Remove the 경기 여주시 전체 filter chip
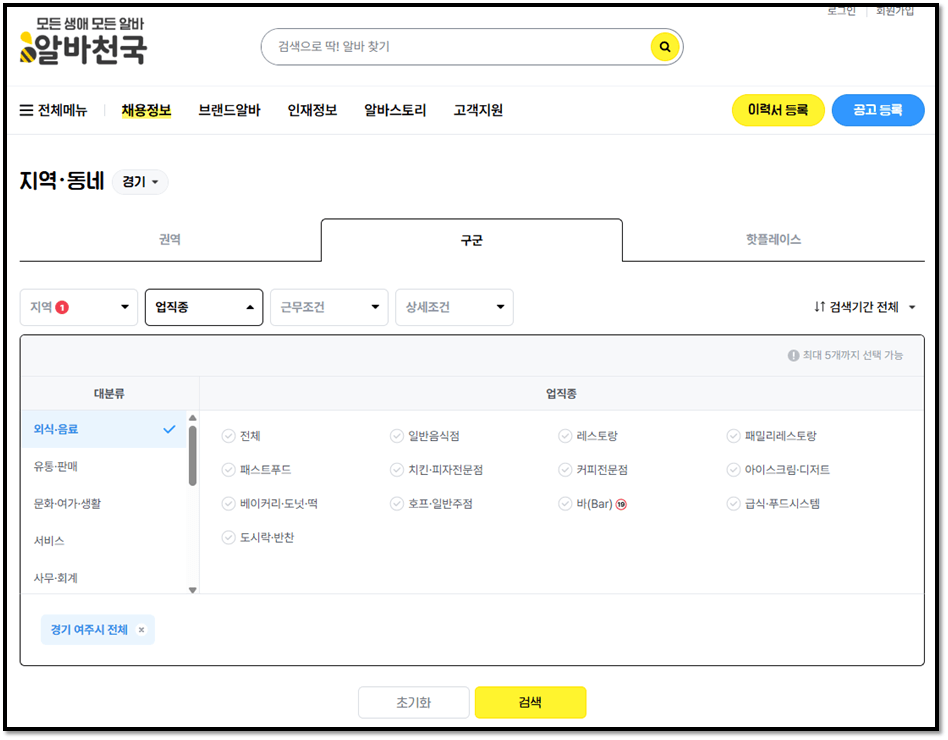Image resolution: width=948 pixels, height=740 pixels. (x=141, y=629)
